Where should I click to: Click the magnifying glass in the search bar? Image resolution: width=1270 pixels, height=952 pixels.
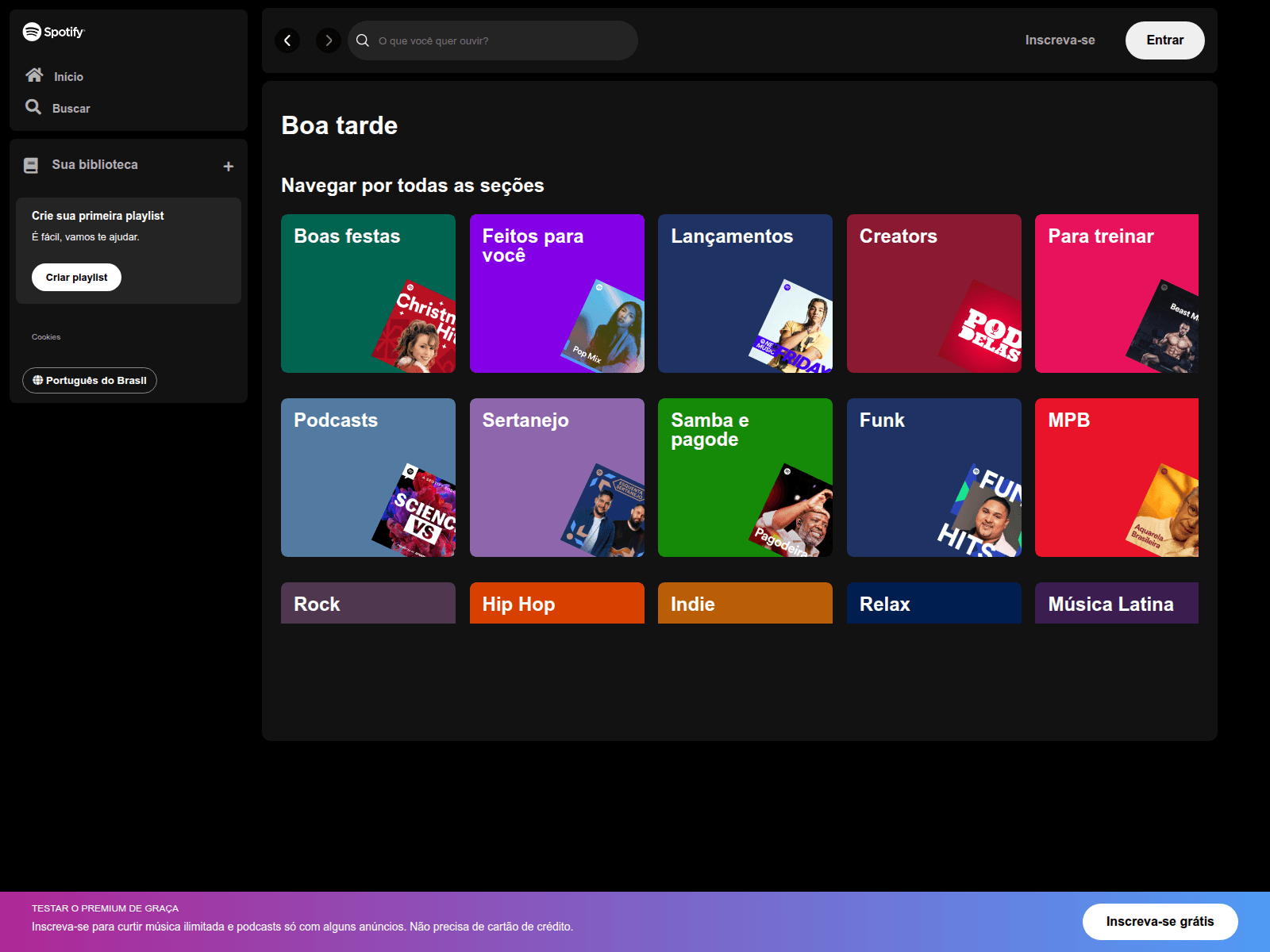point(362,40)
